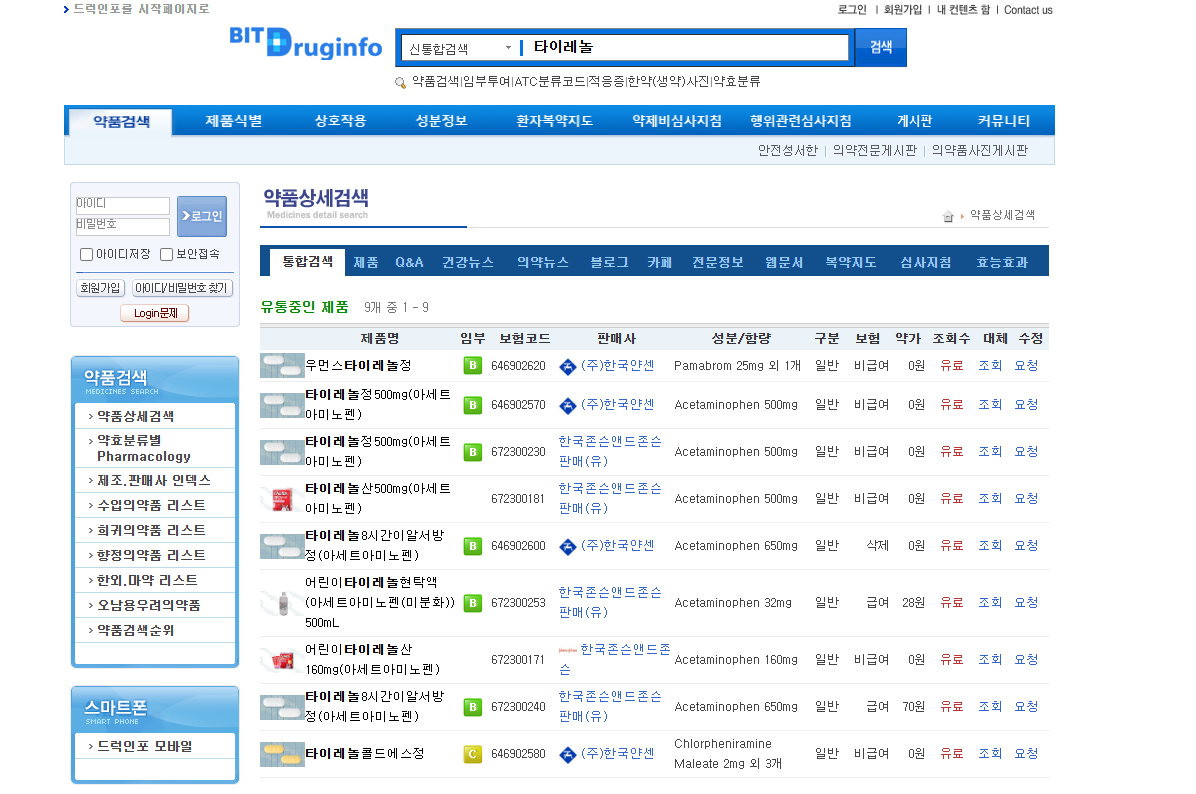This screenshot has width=1196, height=794.
Task: Open 제품식별 main menu
Action: pos(233,121)
